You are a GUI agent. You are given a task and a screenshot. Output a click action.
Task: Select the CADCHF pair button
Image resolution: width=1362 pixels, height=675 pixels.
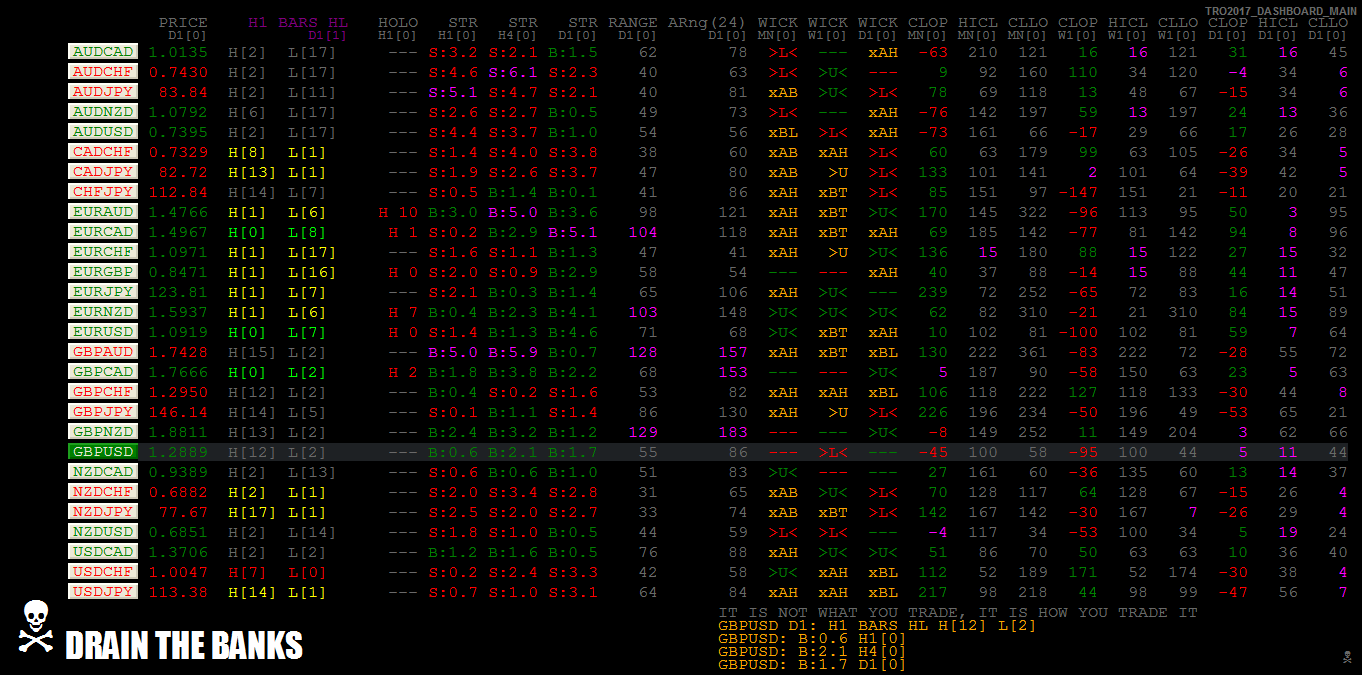(x=103, y=151)
